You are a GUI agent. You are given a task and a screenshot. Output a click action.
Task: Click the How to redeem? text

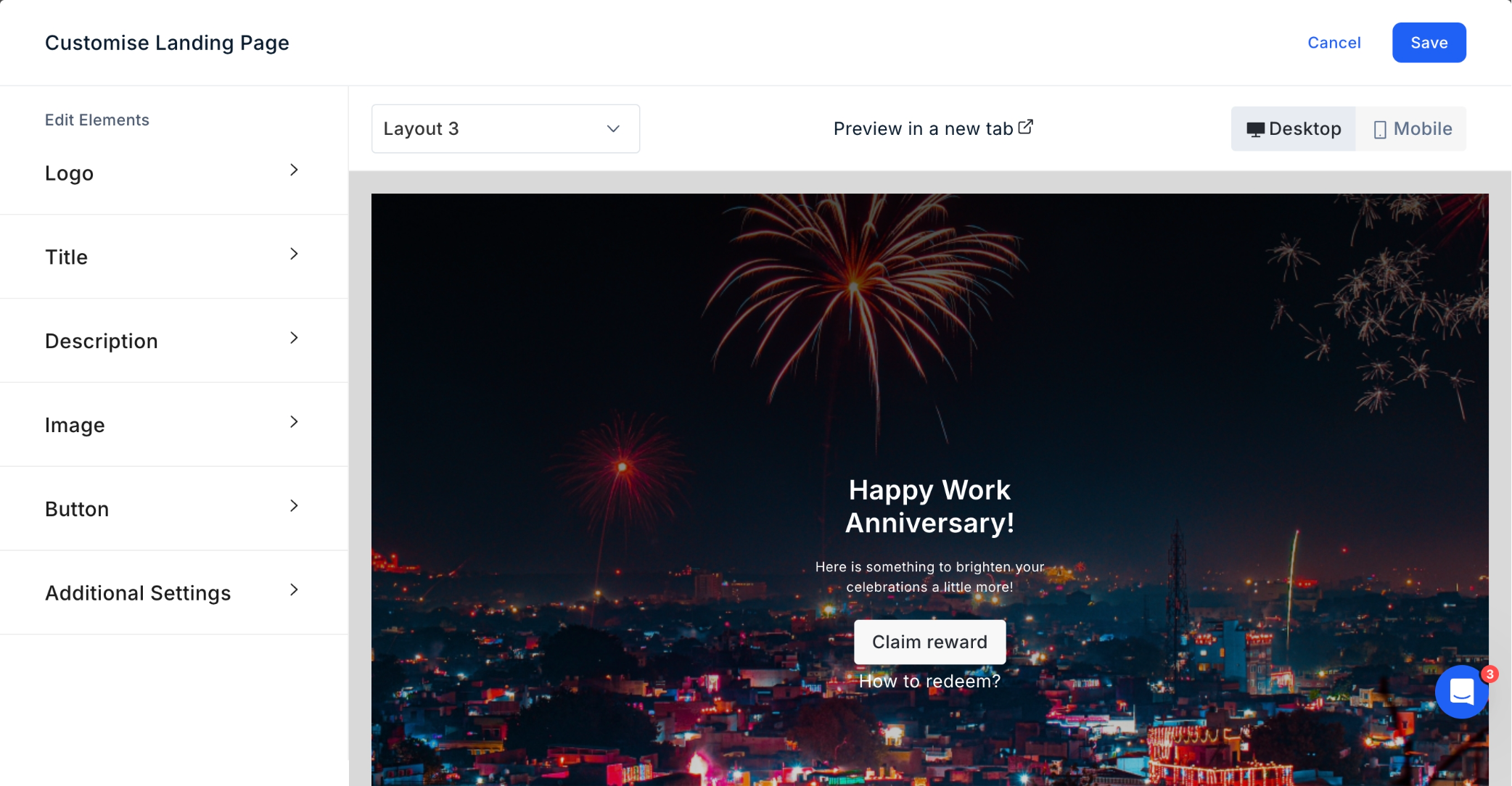(x=929, y=682)
